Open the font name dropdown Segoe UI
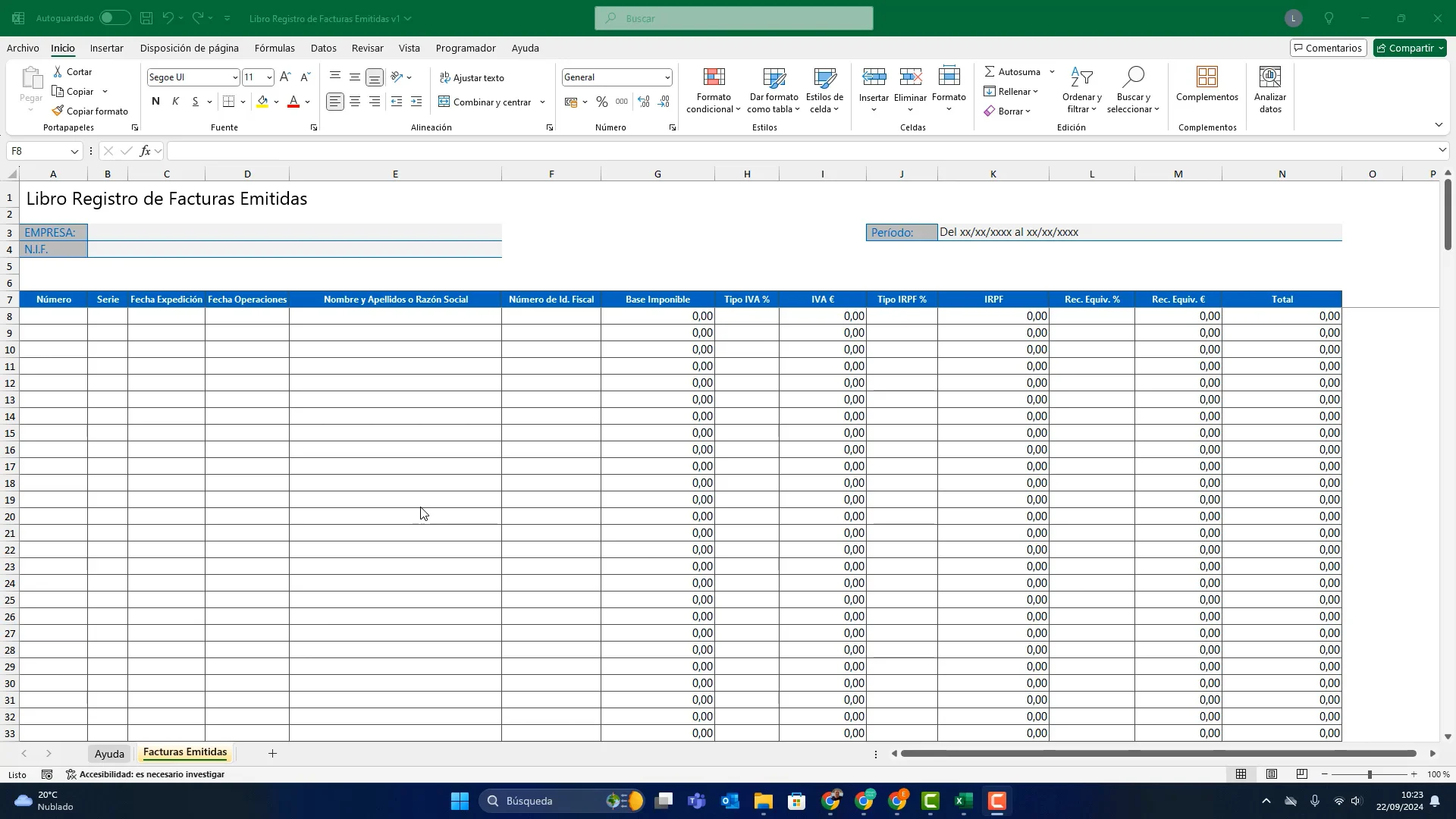This screenshot has height=819, width=1456. (234, 77)
